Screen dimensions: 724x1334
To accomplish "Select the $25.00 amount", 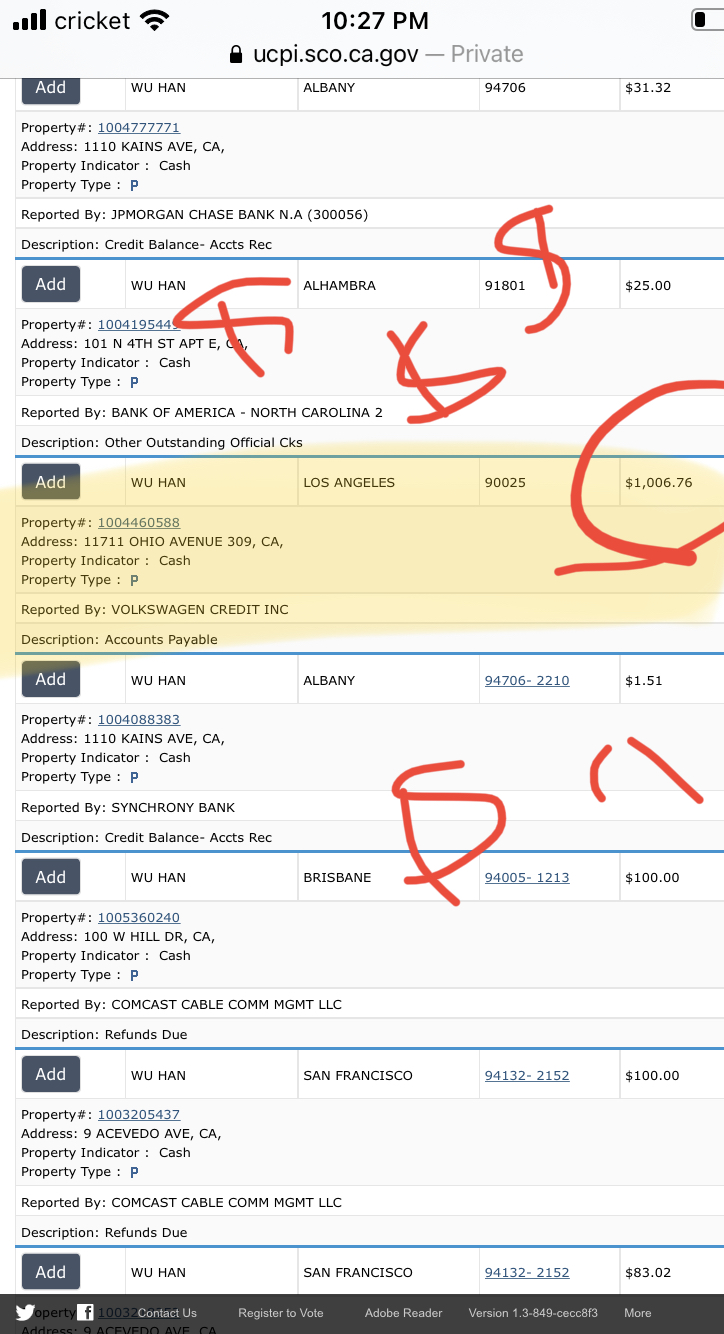I will click(648, 285).
